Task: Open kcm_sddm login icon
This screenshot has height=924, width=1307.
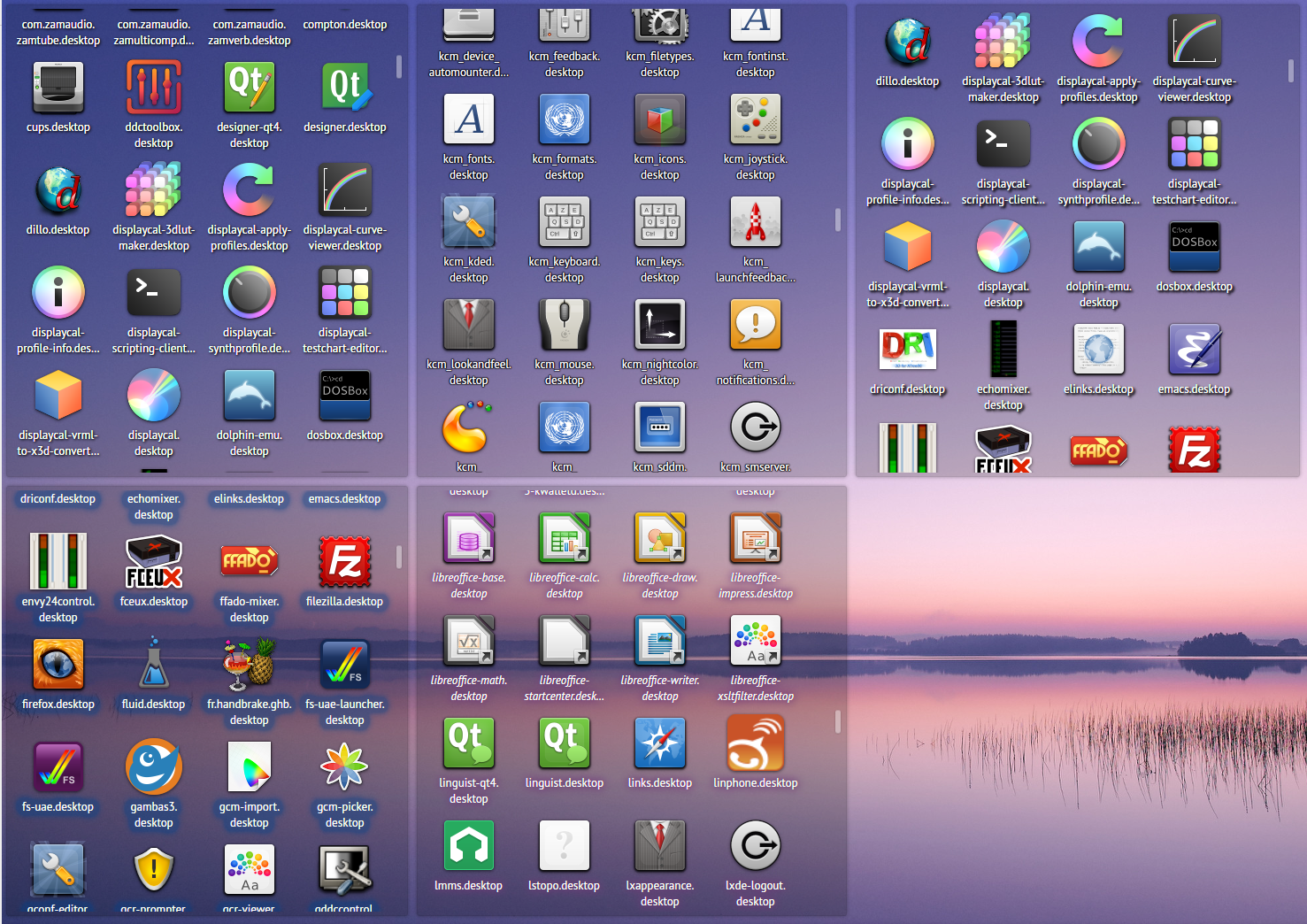Action: coord(660,427)
